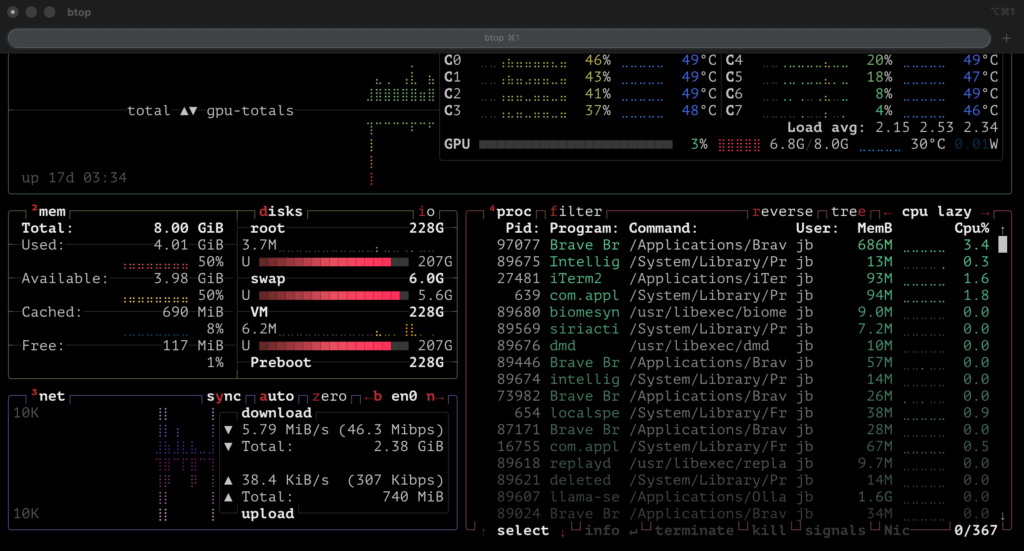Toggle the mem box label
This screenshot has width=1024, height=551.
click(x=49, y=212)
